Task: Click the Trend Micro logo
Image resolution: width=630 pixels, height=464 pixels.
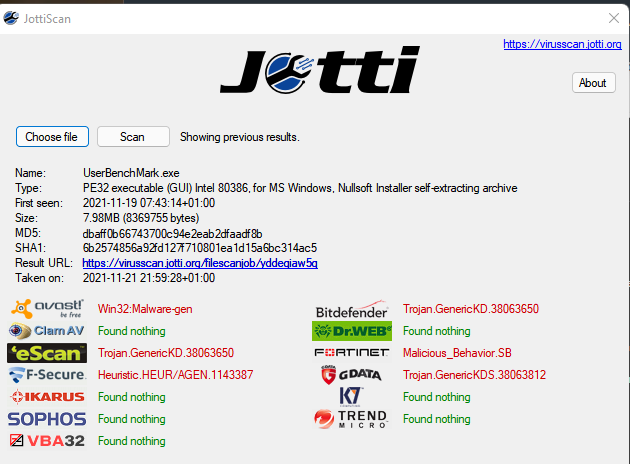Action: click(x=352, y=419)
